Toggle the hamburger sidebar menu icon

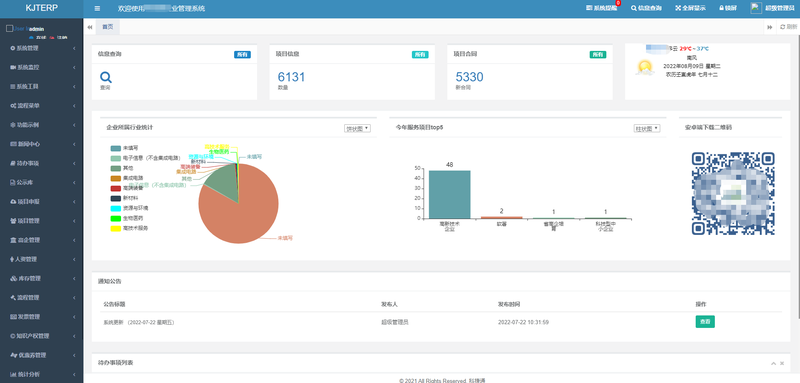[x=97, y=9]
